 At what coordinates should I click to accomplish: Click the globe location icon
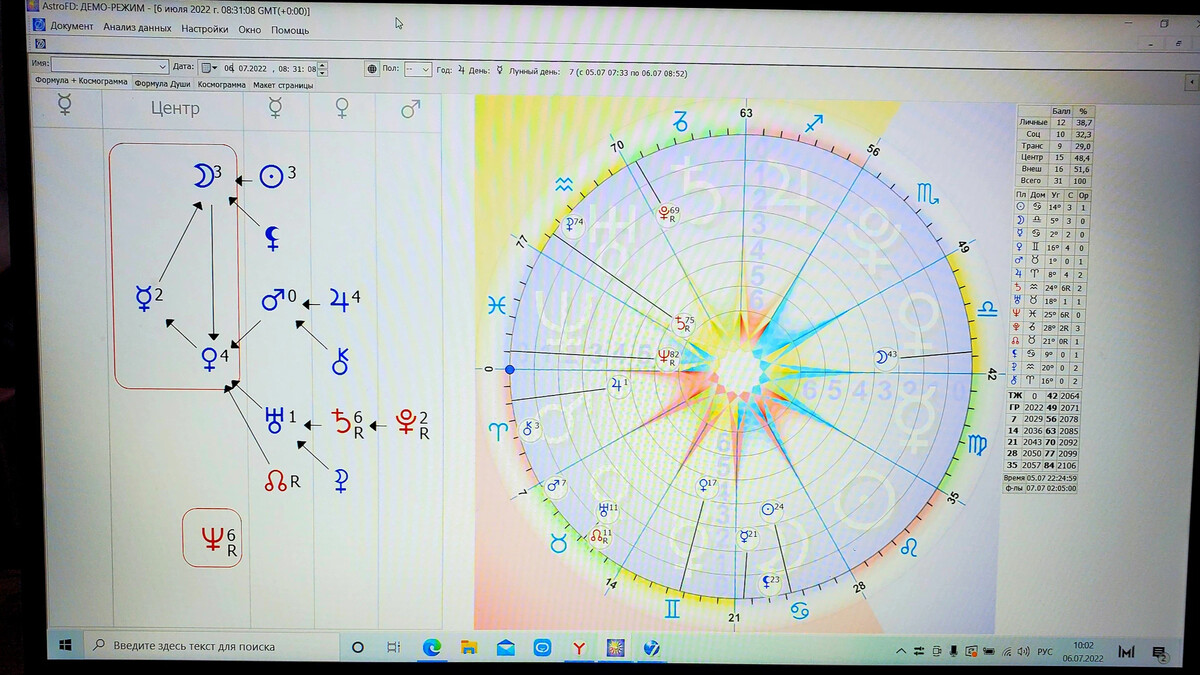[372, 69]
